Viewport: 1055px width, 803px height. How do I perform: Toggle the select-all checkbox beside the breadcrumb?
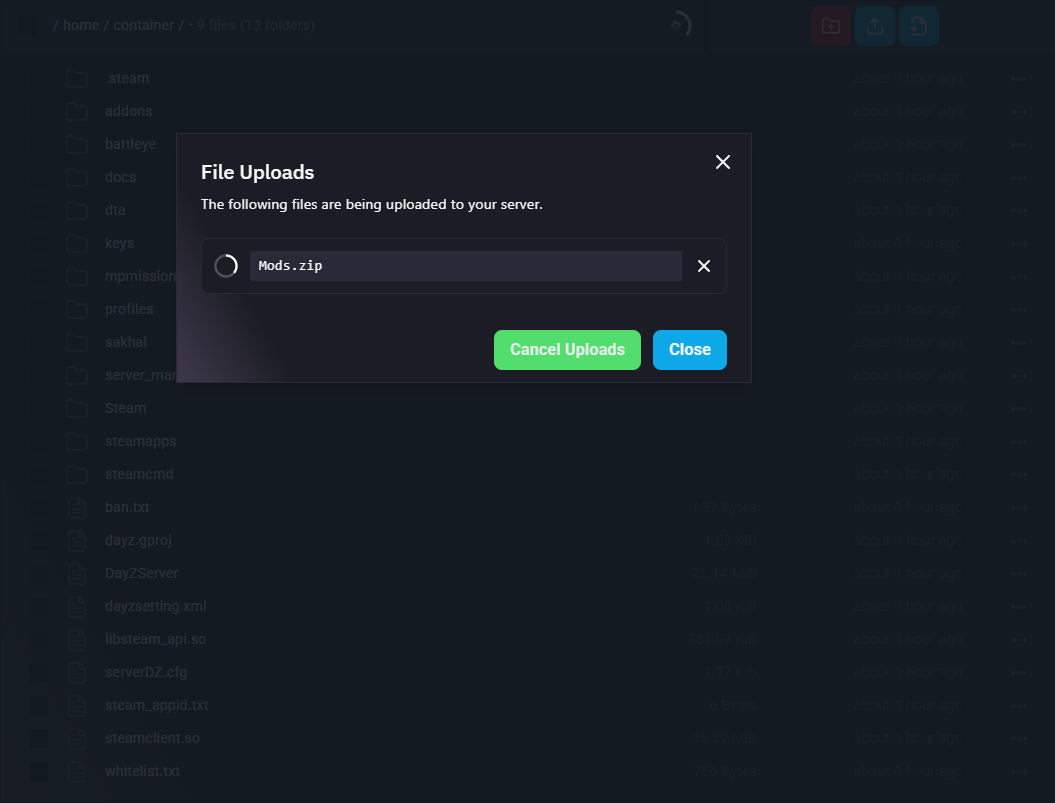click(27, 26)
